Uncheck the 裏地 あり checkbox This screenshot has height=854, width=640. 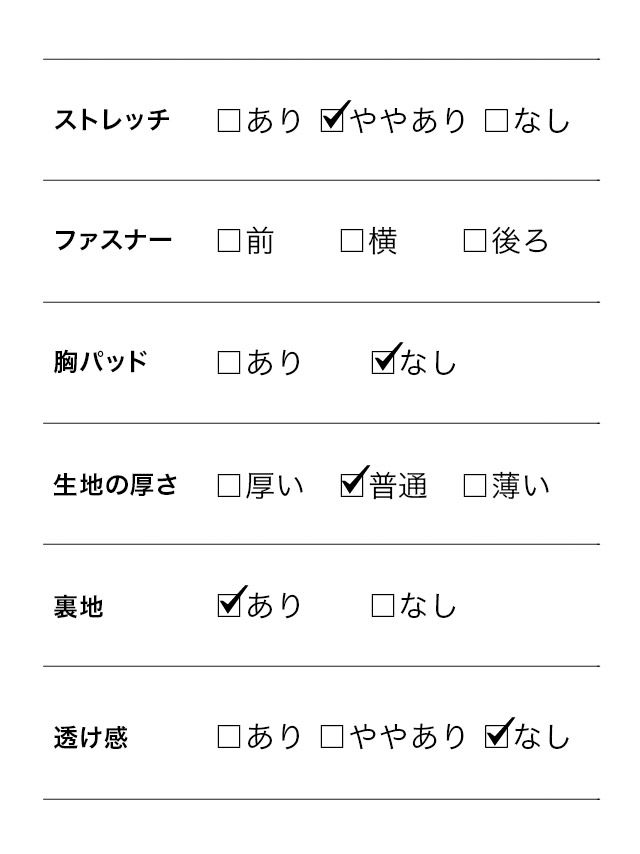click(228, 606)
